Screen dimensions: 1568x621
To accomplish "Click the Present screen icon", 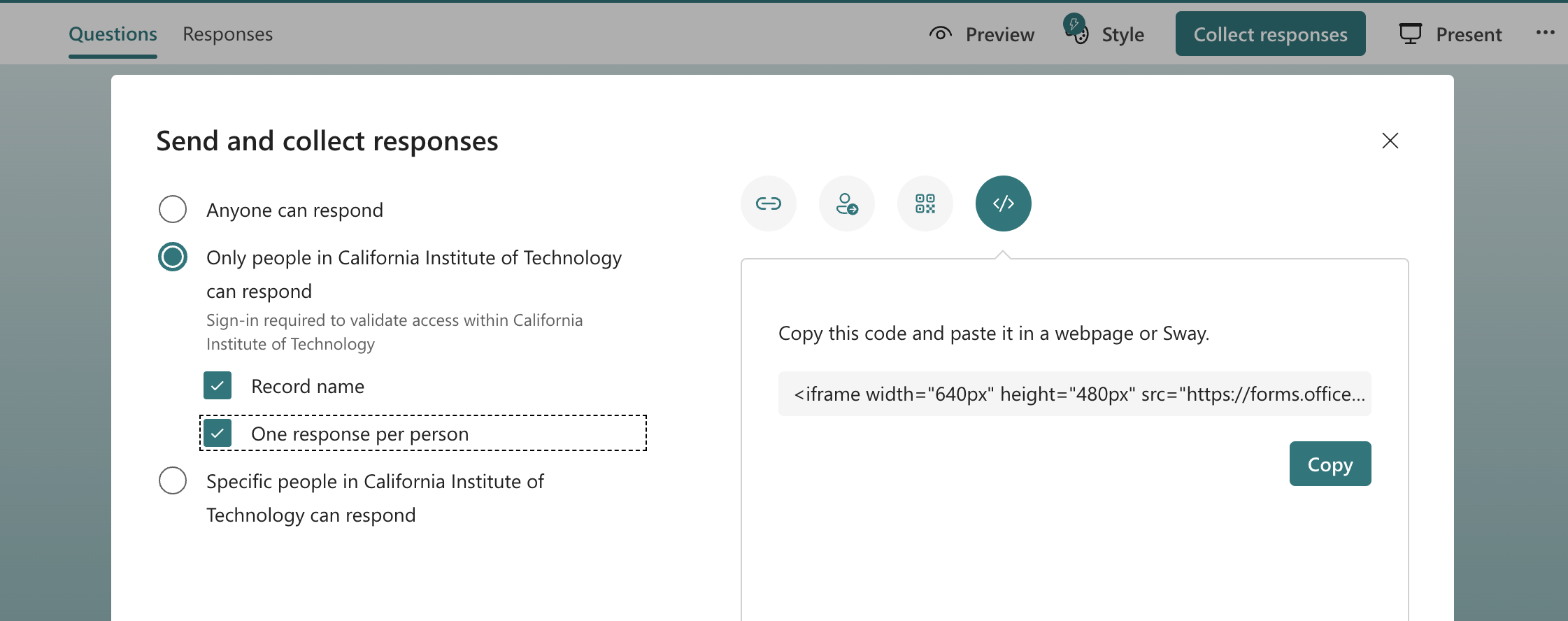I will pyautogui.click(x=1410, y=34).
